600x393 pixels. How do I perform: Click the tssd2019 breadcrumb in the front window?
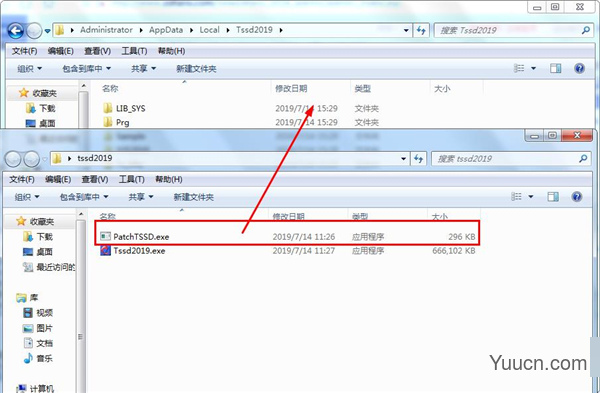click(x=95, y=158)
